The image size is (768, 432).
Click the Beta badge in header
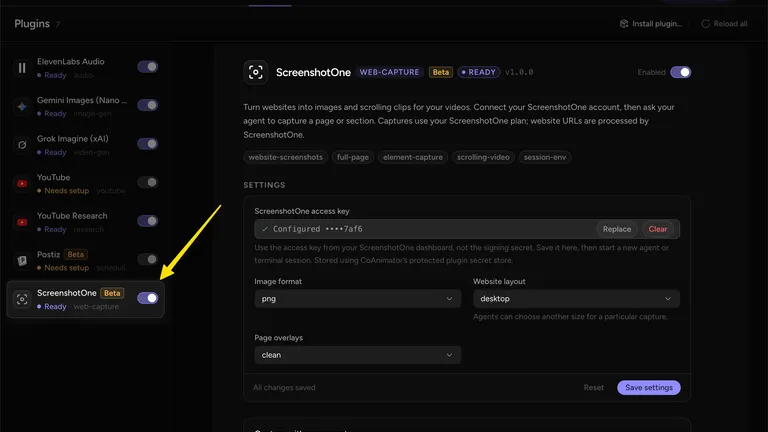(440, 72)
